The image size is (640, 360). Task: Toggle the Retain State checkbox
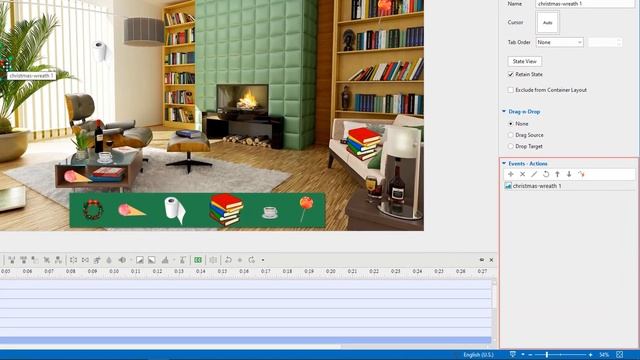pos(511,74)
